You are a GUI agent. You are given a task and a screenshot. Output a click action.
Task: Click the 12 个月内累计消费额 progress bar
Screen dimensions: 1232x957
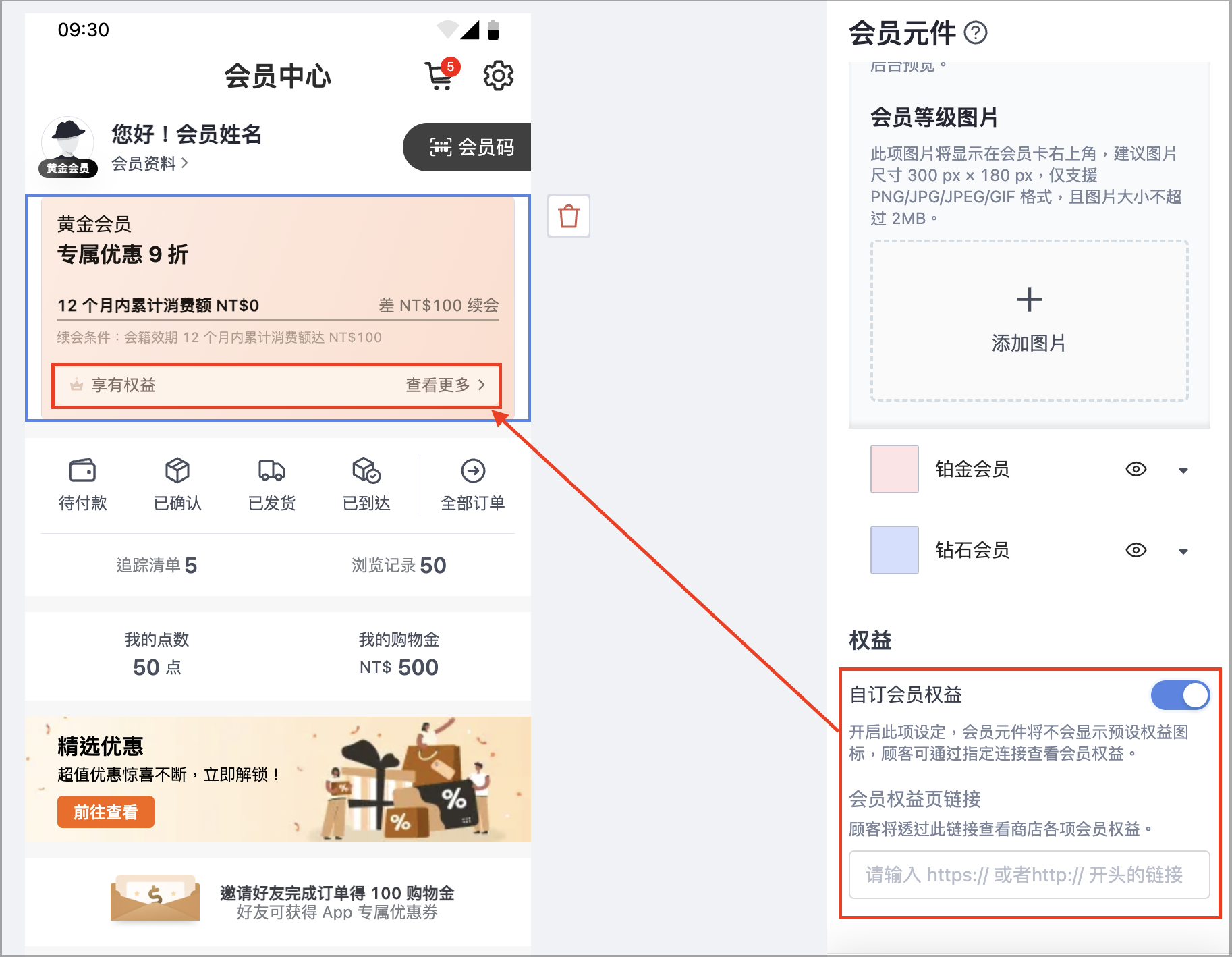[278, 319]
